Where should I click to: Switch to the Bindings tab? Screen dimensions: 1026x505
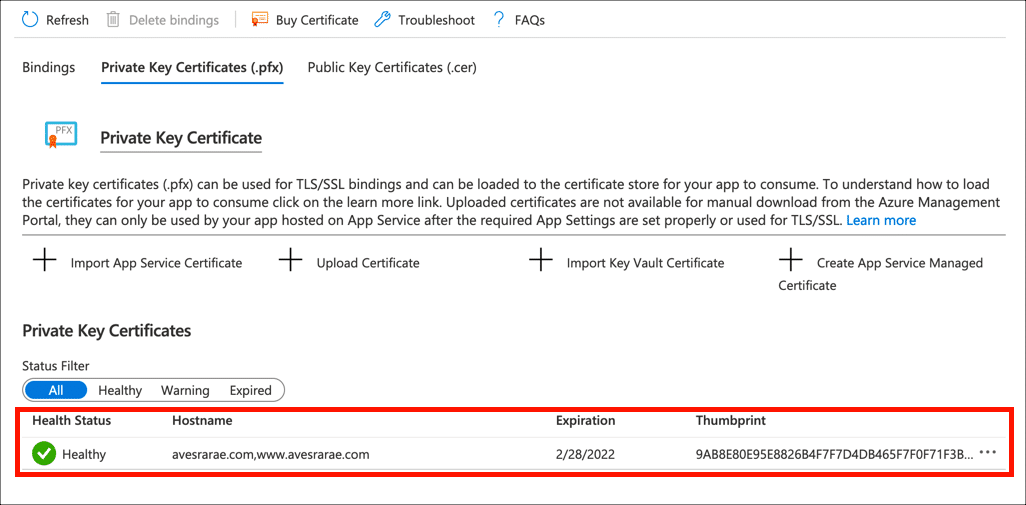(48, 68)
